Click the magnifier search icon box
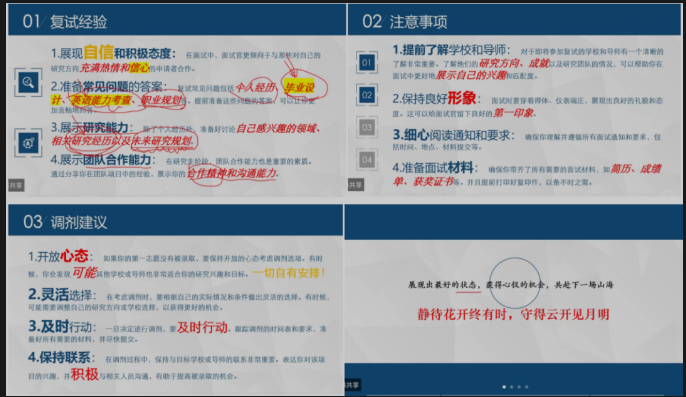 pyautogui.click(x=28, y=82)
